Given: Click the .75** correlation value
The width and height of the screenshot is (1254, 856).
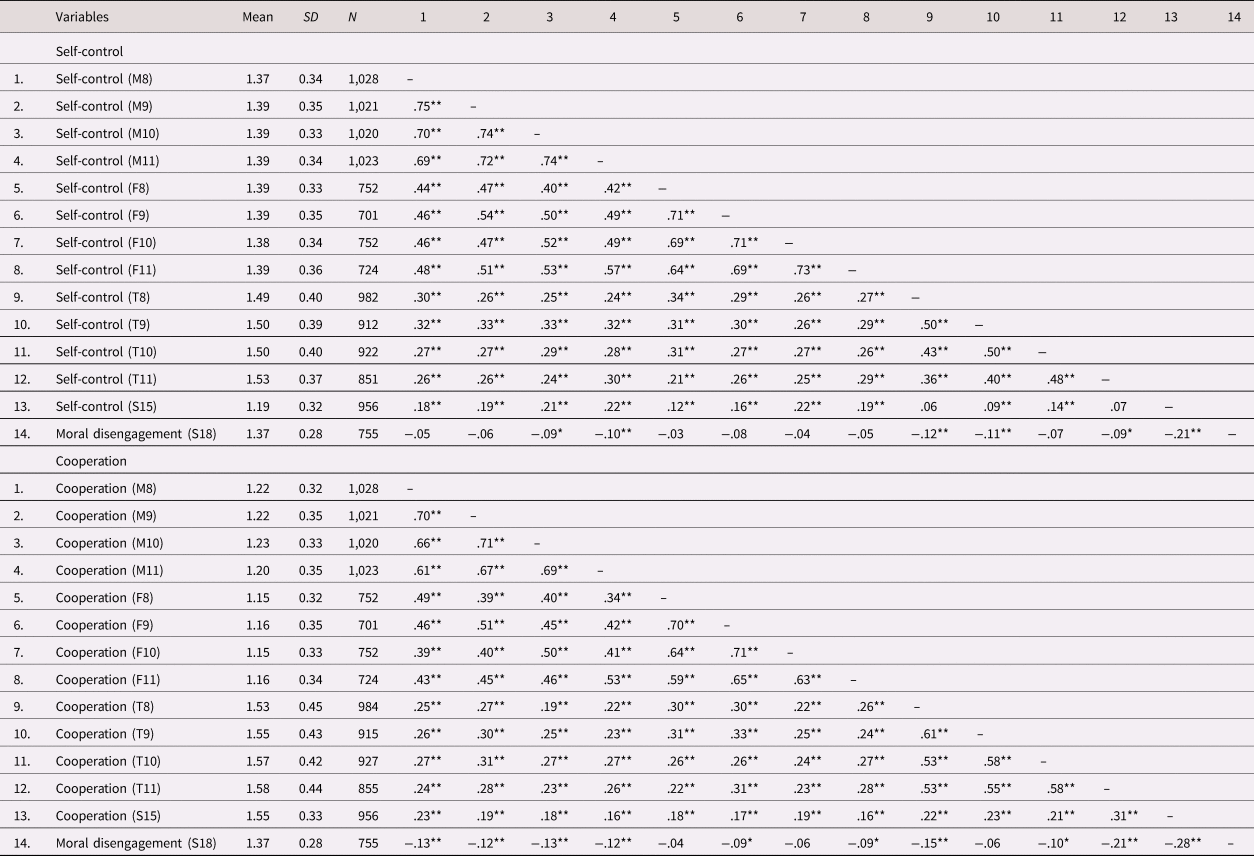Looking at the screenshot, I should coord(428,105).
